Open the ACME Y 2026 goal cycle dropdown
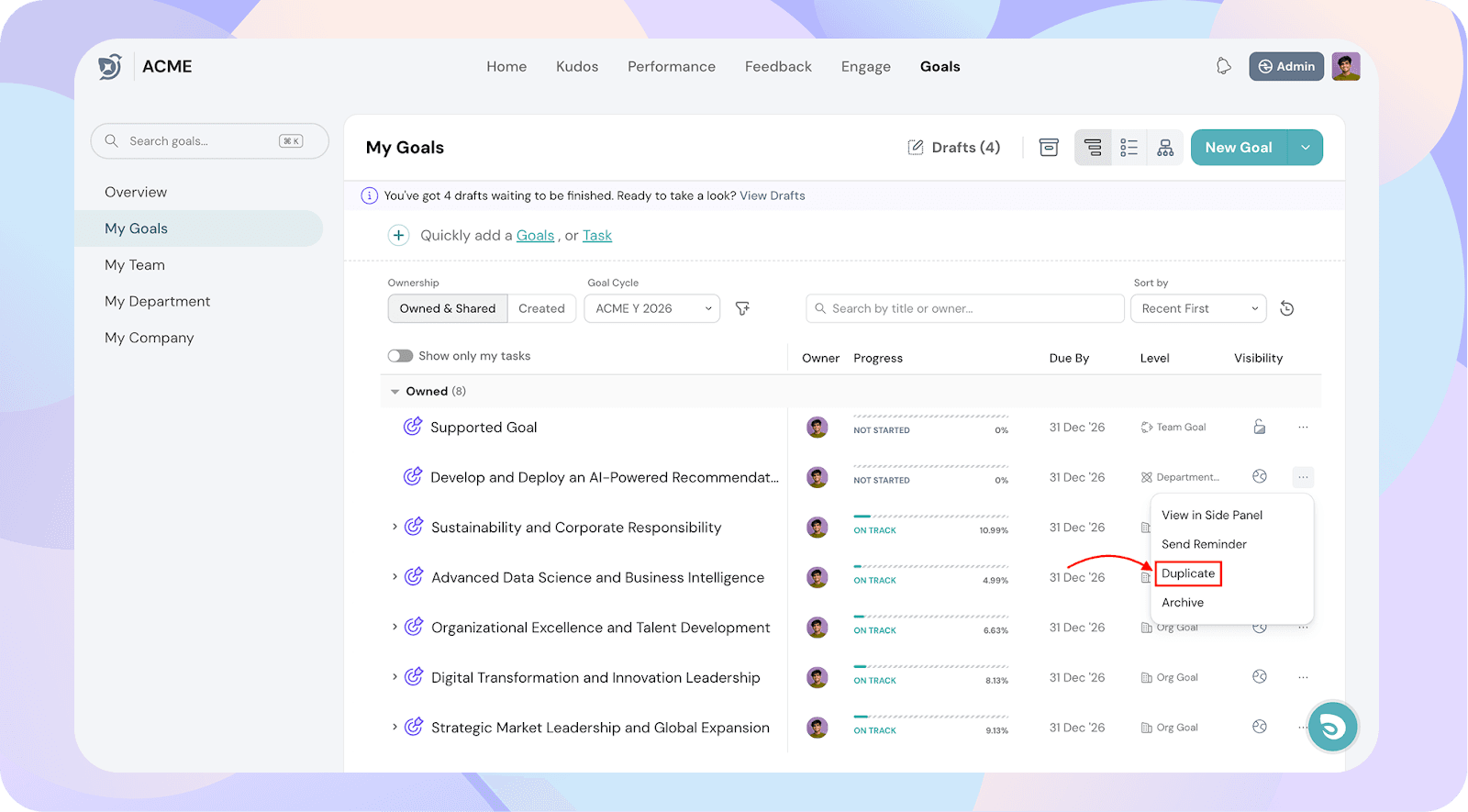Image resolution: width=1468 pixels, height=812 pixels. pos(652,308)
